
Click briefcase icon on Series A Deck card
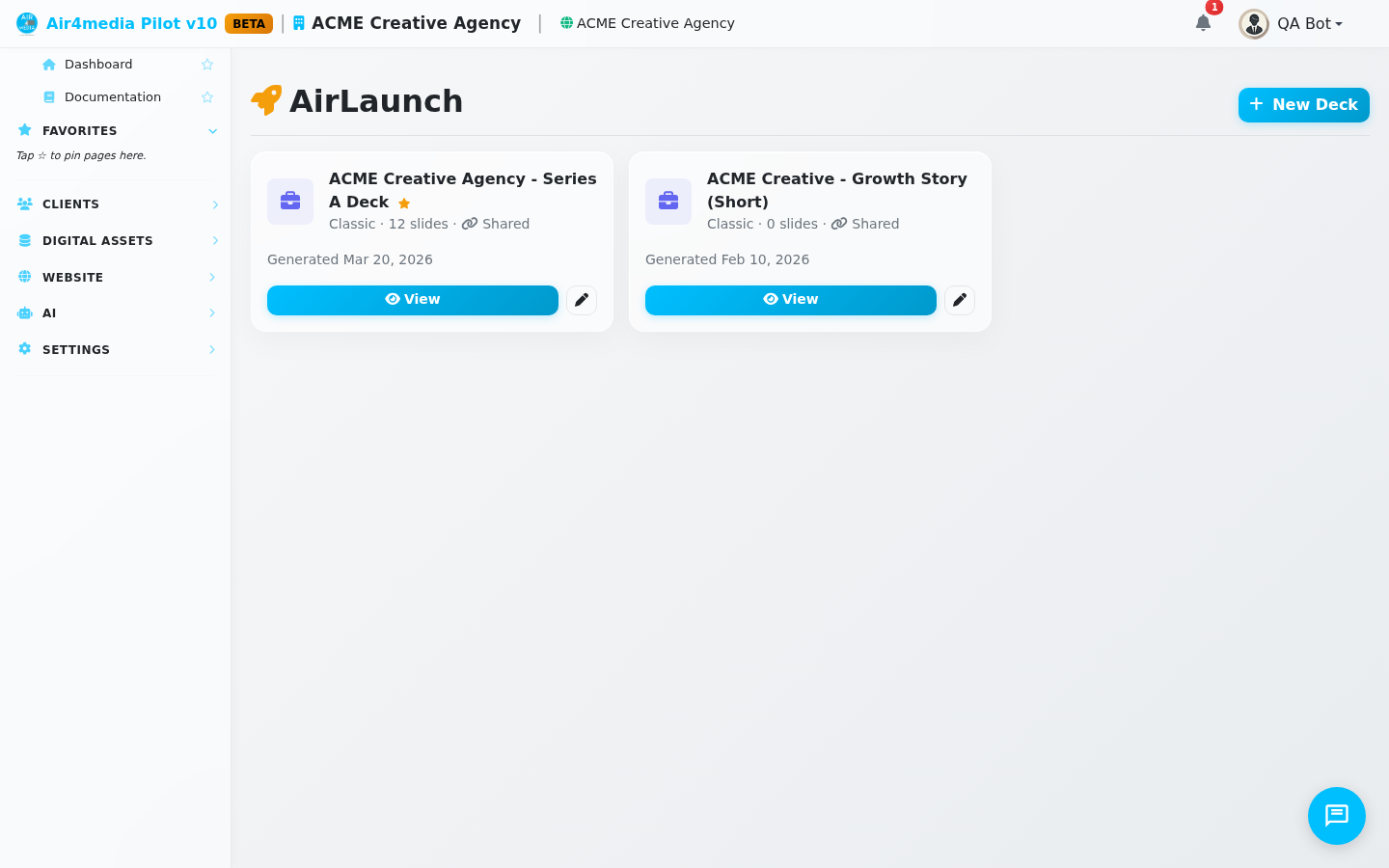[290, 202]
